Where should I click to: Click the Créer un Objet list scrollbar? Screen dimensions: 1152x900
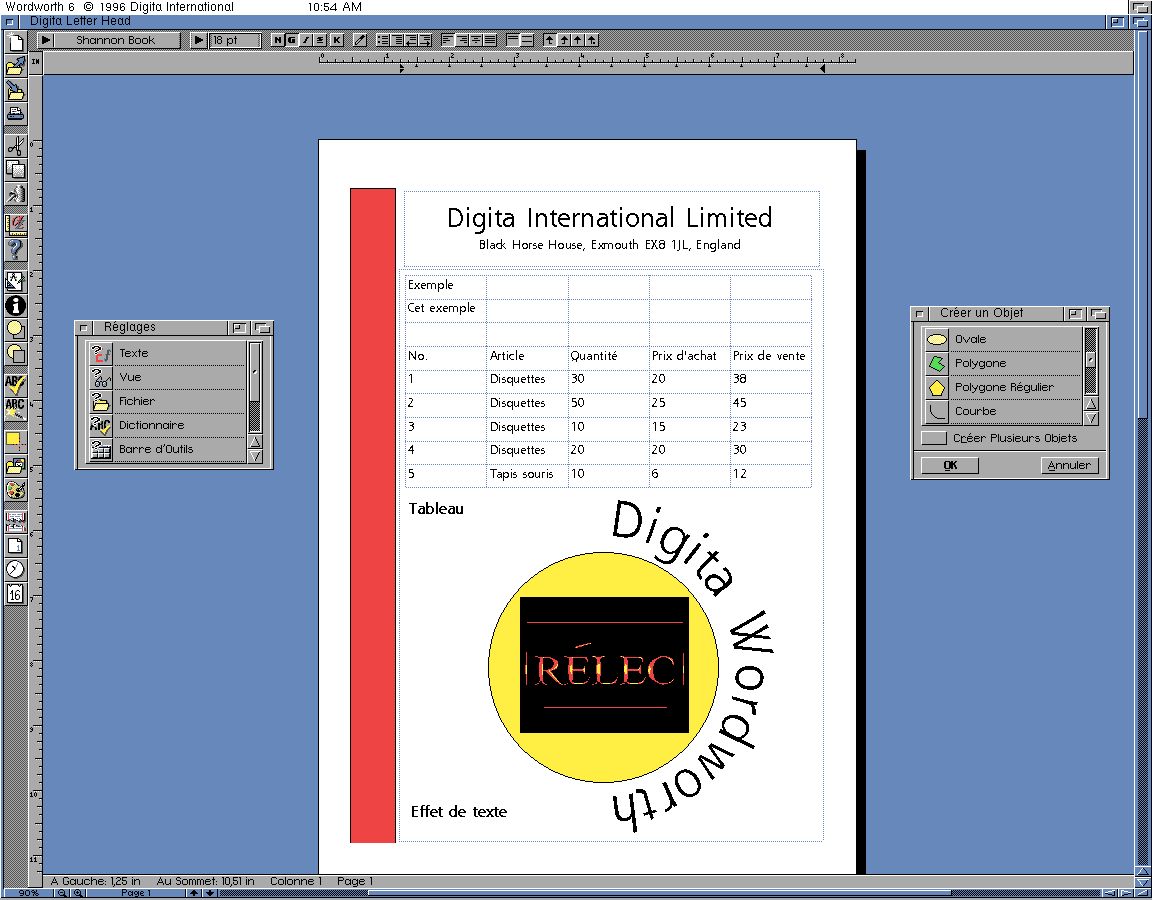click(x=1091, y=361)
